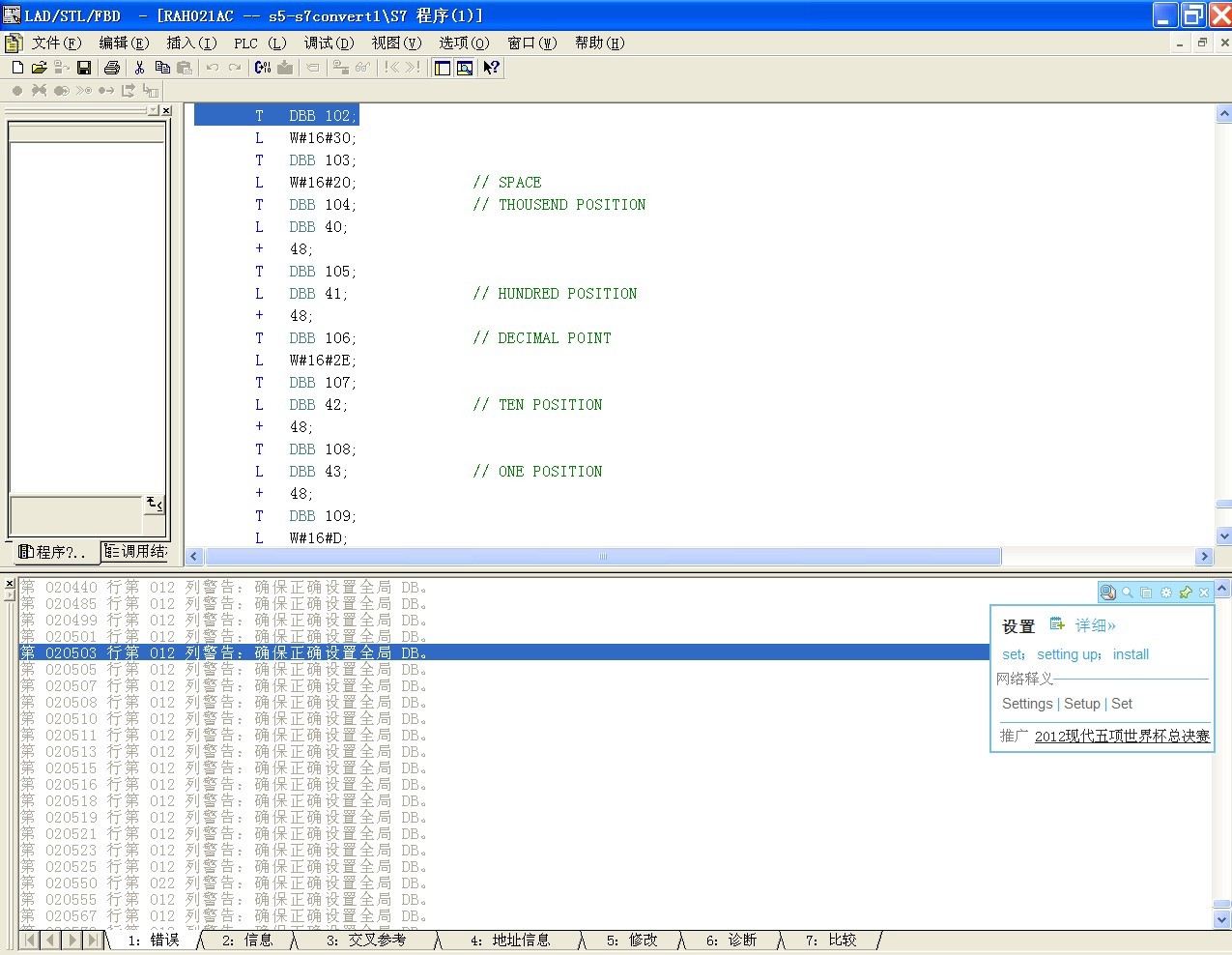Toggle the details output window icon

[x=465, y=68]
